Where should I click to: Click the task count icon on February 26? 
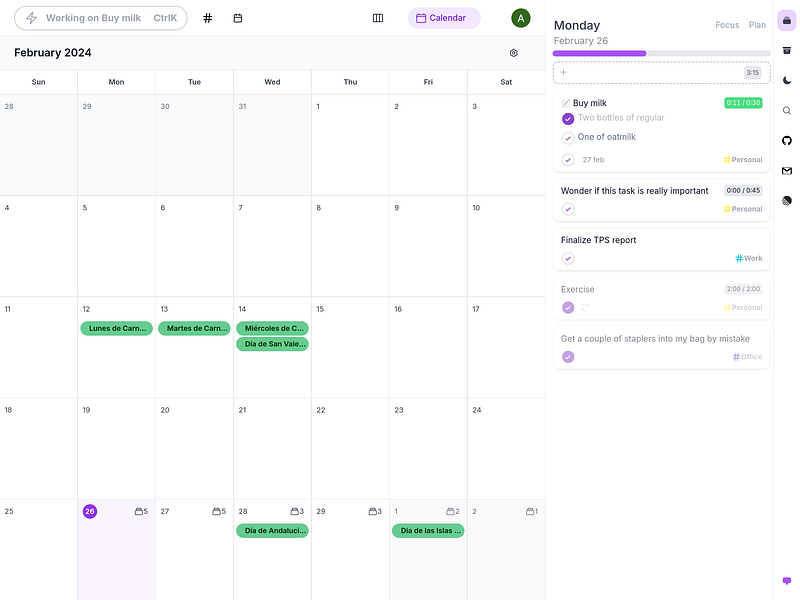[x=141, y=511]
